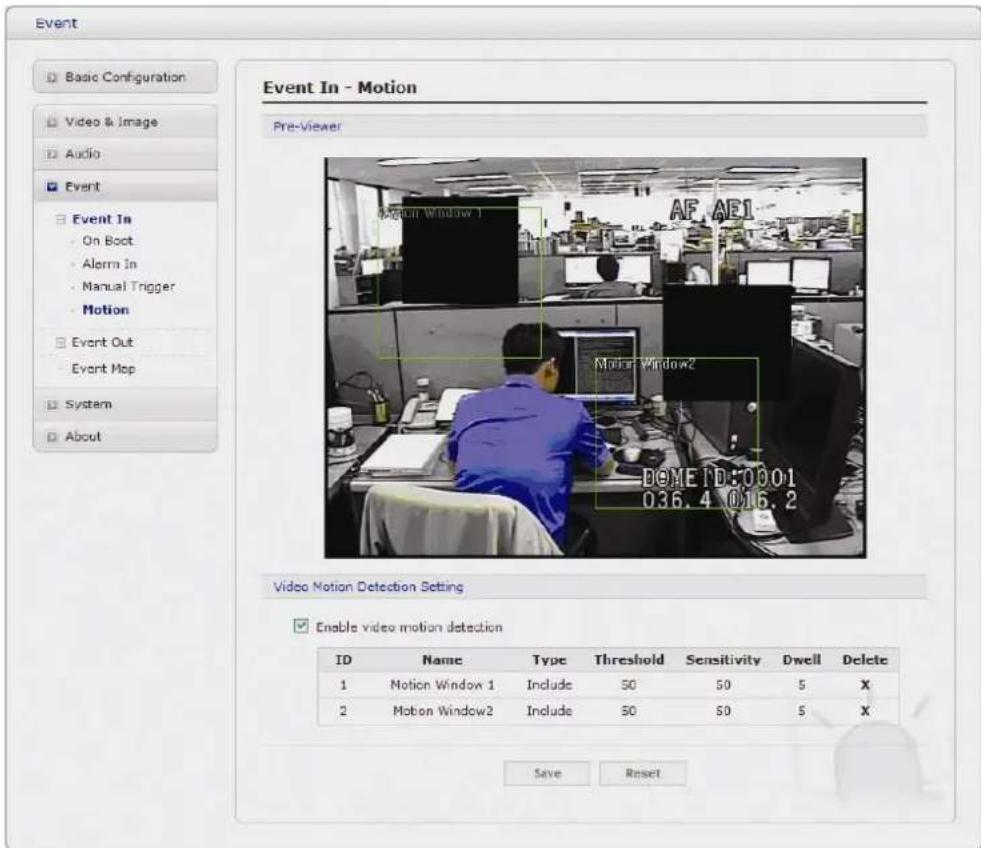Open the Alarm In event page
This screenshot has width=981, height=848.
tap(109, 264)
